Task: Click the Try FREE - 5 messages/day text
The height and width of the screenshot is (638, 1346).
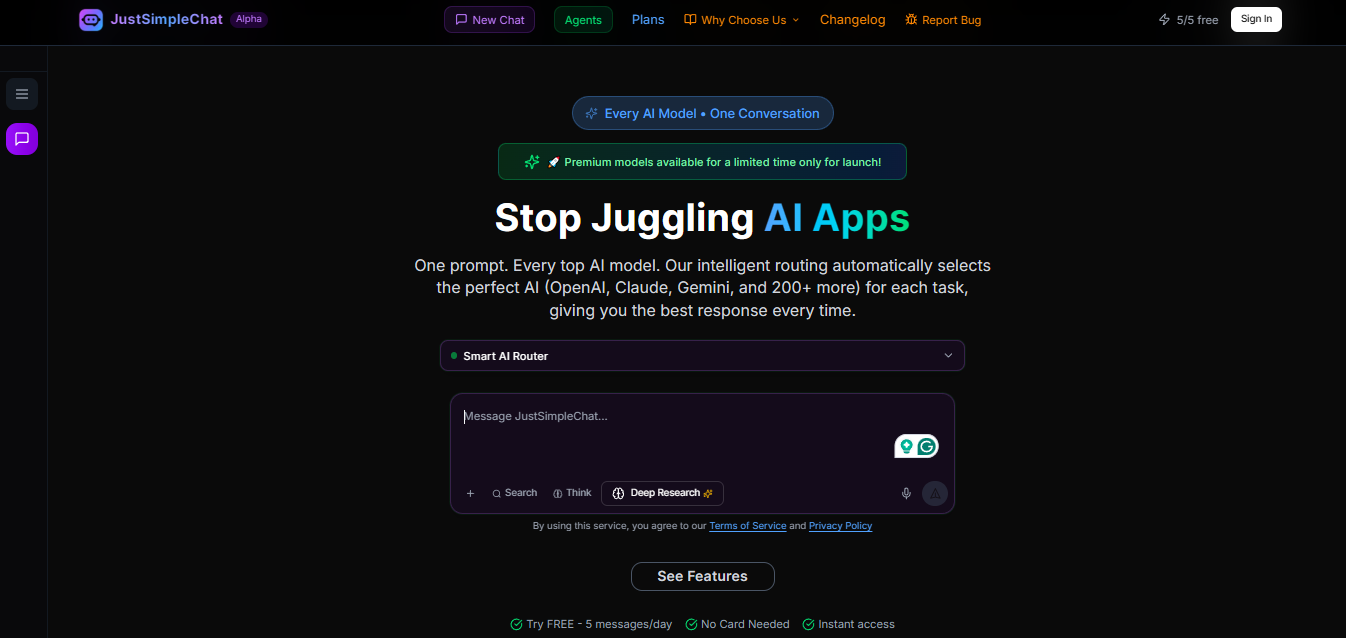Action: tap(599, 624)
